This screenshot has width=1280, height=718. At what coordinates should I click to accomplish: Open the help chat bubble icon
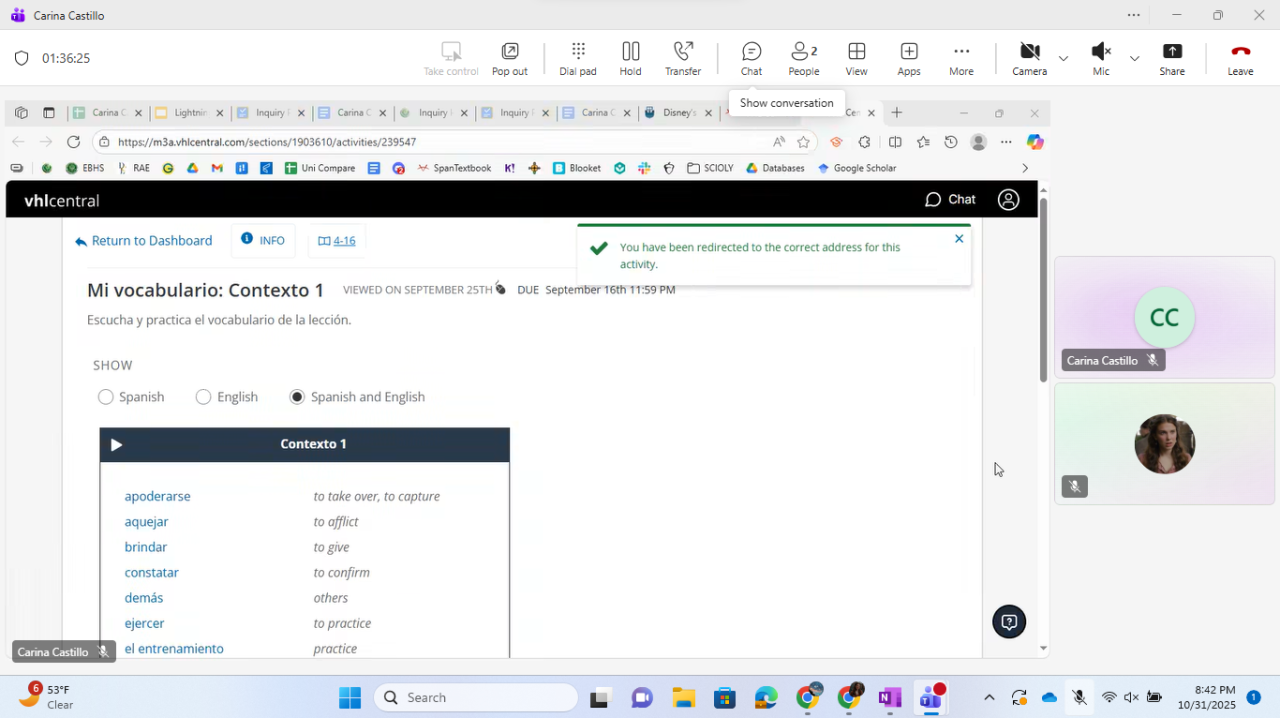click(x=1009, y=622)
